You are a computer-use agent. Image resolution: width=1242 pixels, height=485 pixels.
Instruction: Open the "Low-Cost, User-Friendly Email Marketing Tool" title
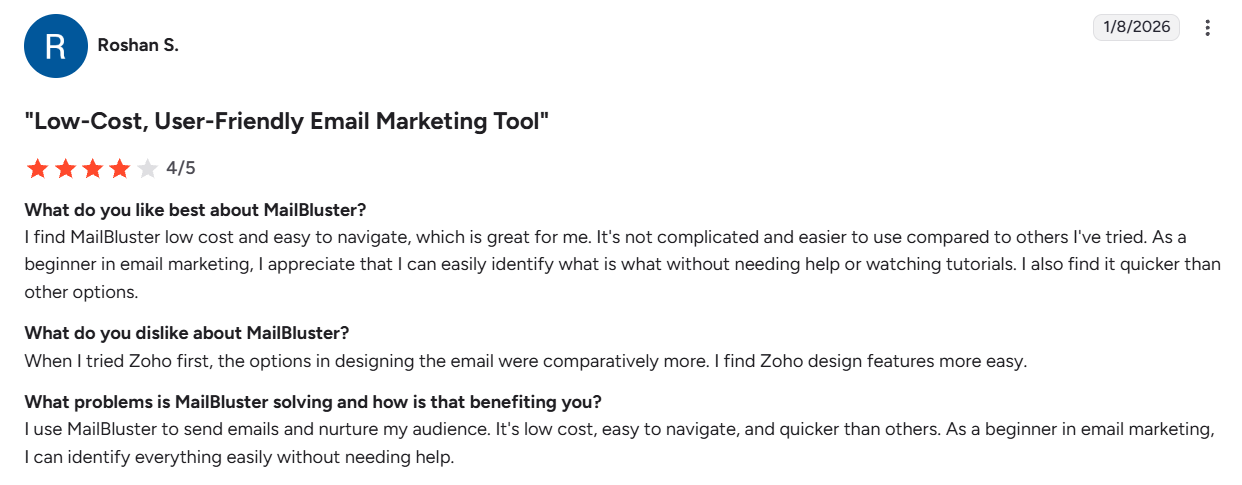287,122
